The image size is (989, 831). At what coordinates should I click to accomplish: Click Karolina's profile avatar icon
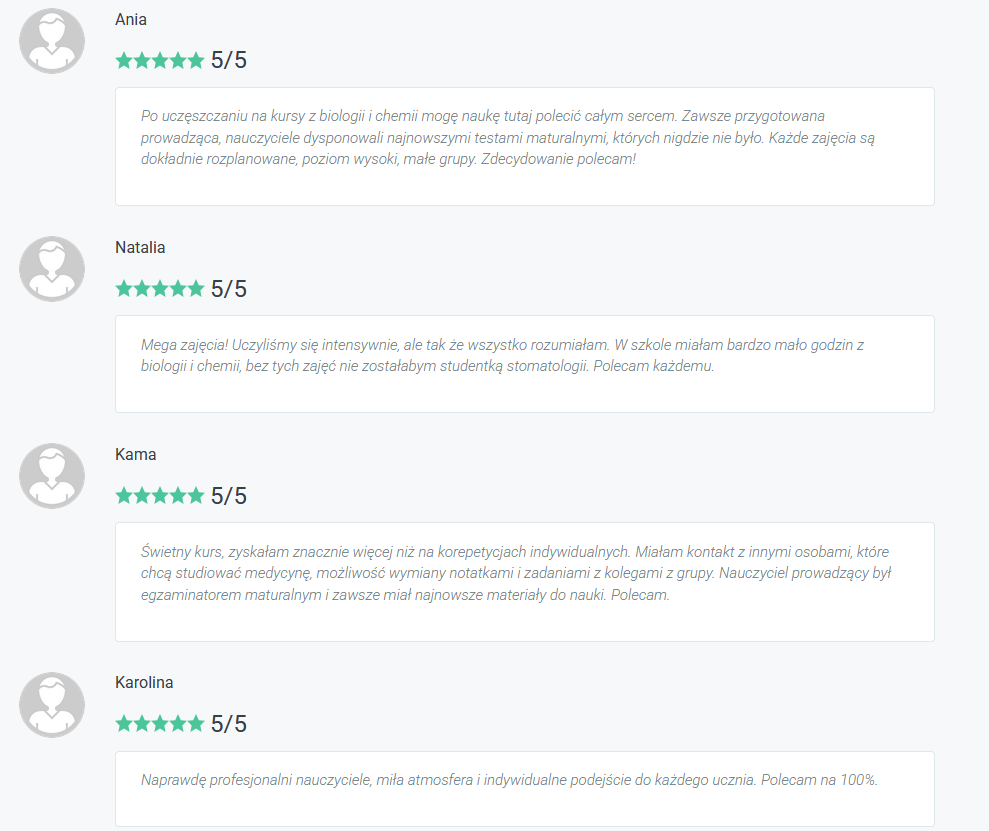click(52, 705)
